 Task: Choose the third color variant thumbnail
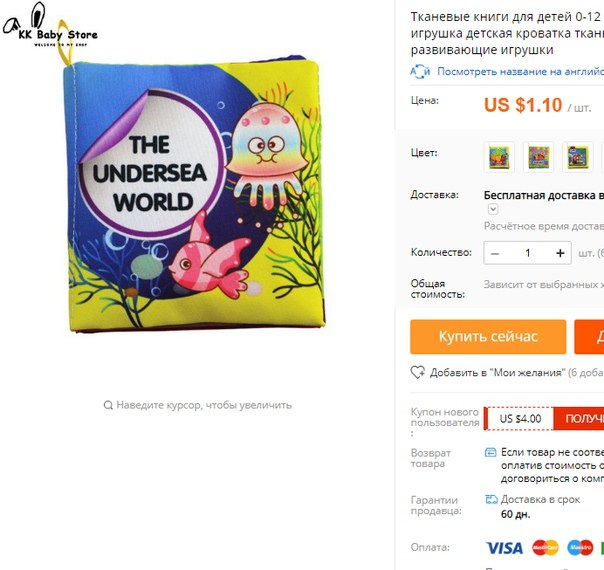[578, 157]
